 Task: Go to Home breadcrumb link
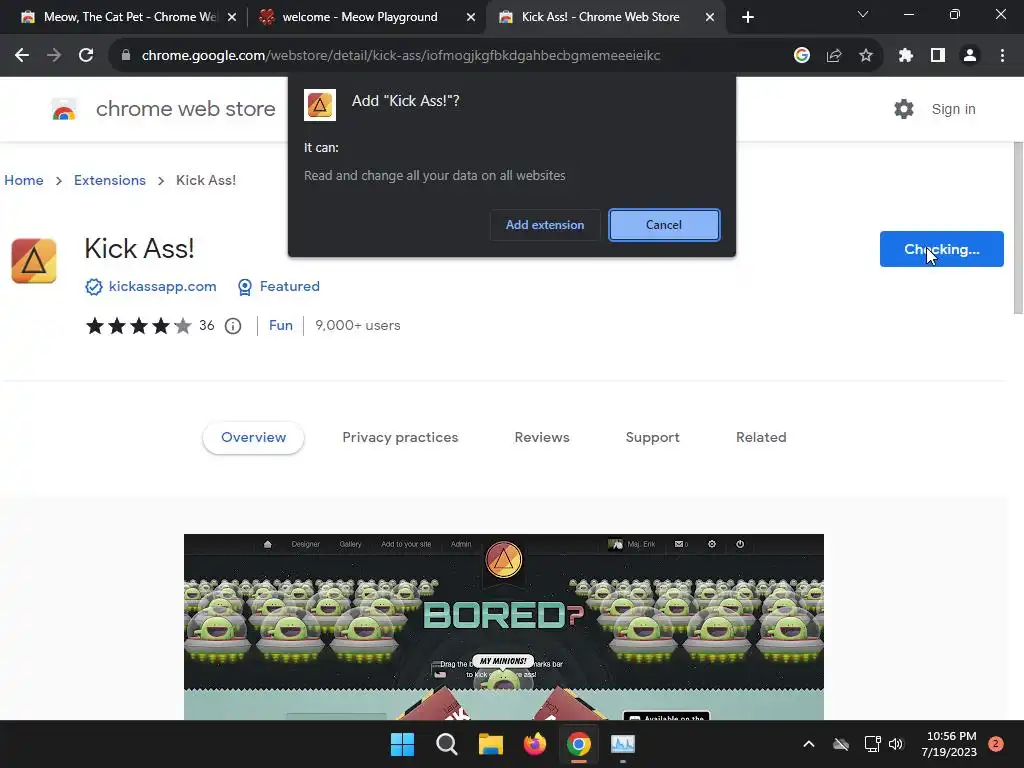[24, 180]
